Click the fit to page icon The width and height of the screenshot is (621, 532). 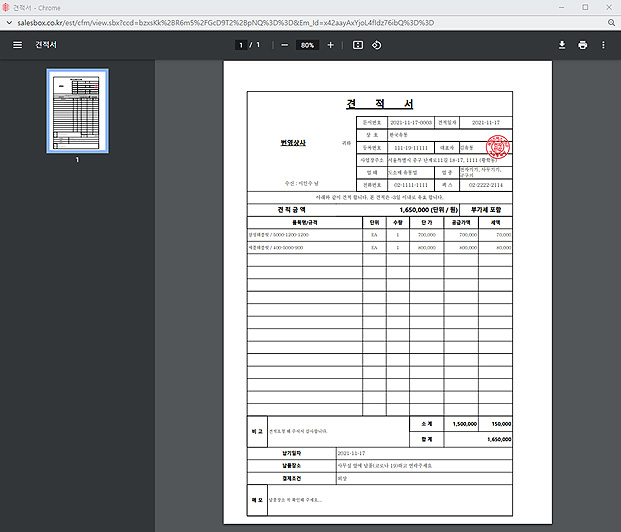(x=358, y=45)
